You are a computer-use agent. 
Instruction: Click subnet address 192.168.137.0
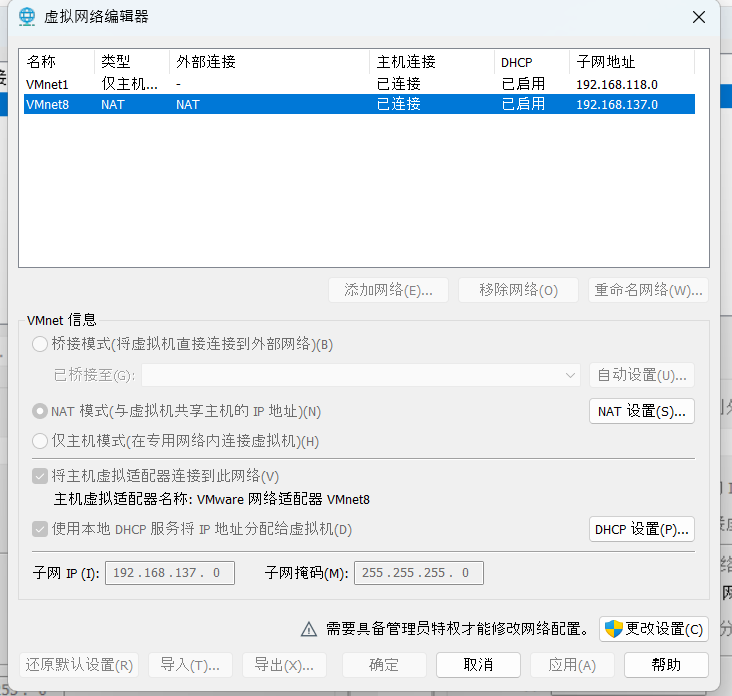(617, 105)
